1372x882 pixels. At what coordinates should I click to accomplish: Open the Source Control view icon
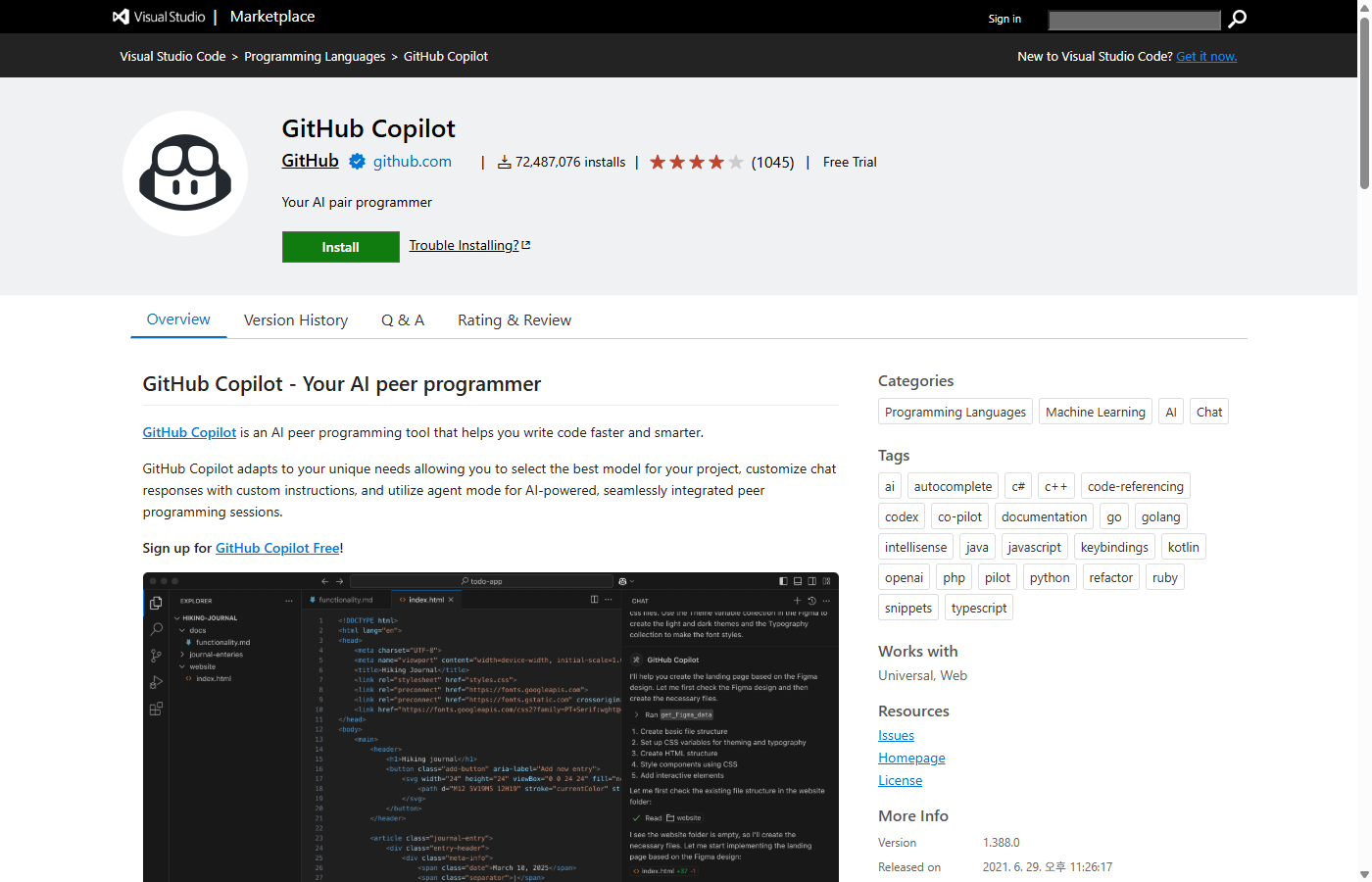[x=156, y=655]
